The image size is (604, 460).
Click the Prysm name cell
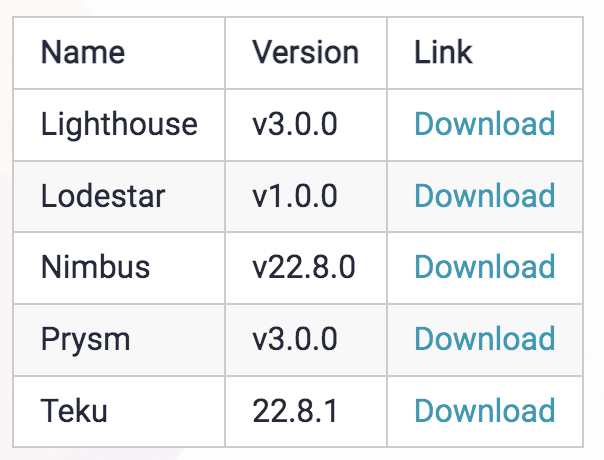[x=119, y=340]
